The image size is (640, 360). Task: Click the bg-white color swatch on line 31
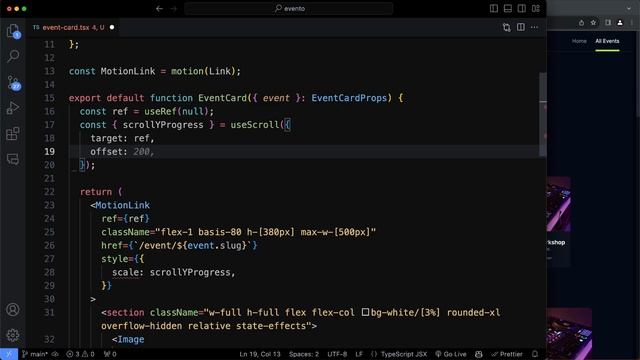click(x=365, y=312)
